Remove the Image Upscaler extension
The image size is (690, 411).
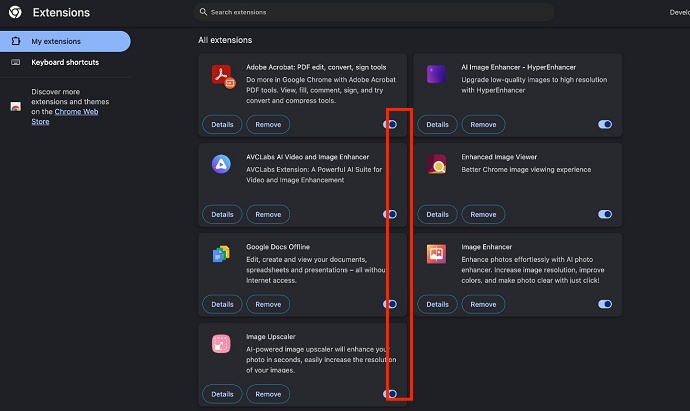(x=268, y=394)
